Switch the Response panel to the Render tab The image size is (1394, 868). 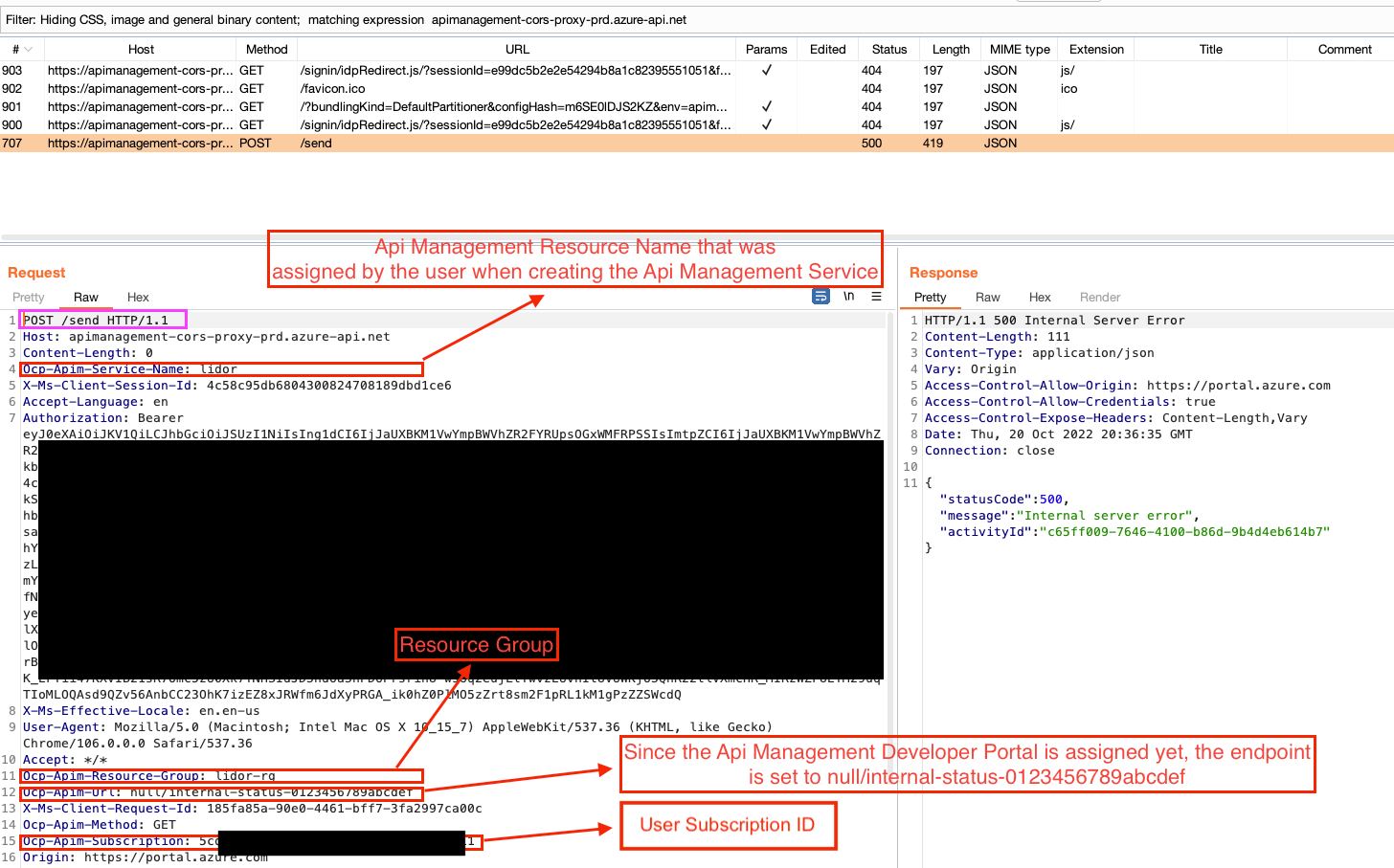tap(1100, 297)
